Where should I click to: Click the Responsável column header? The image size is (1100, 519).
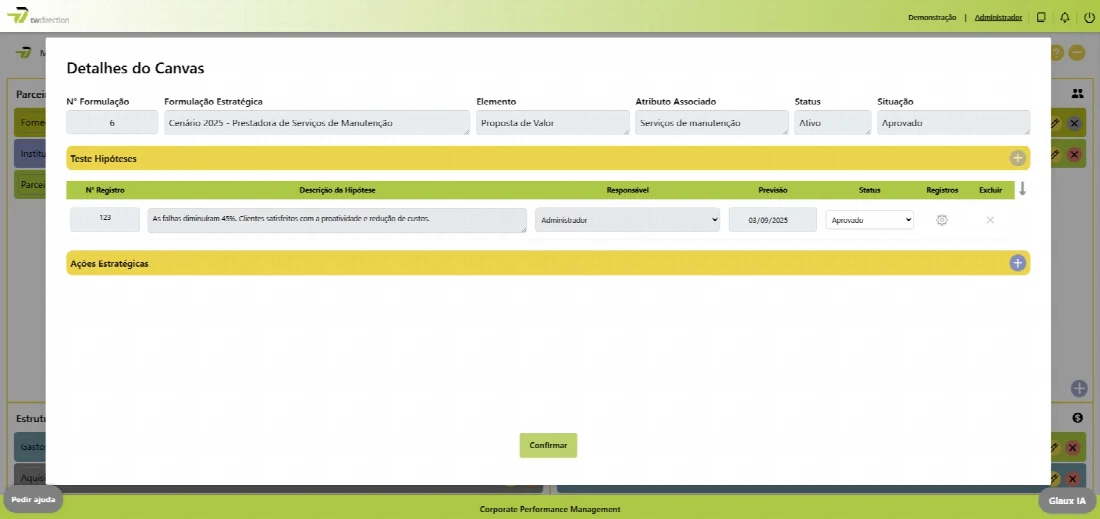627,190
